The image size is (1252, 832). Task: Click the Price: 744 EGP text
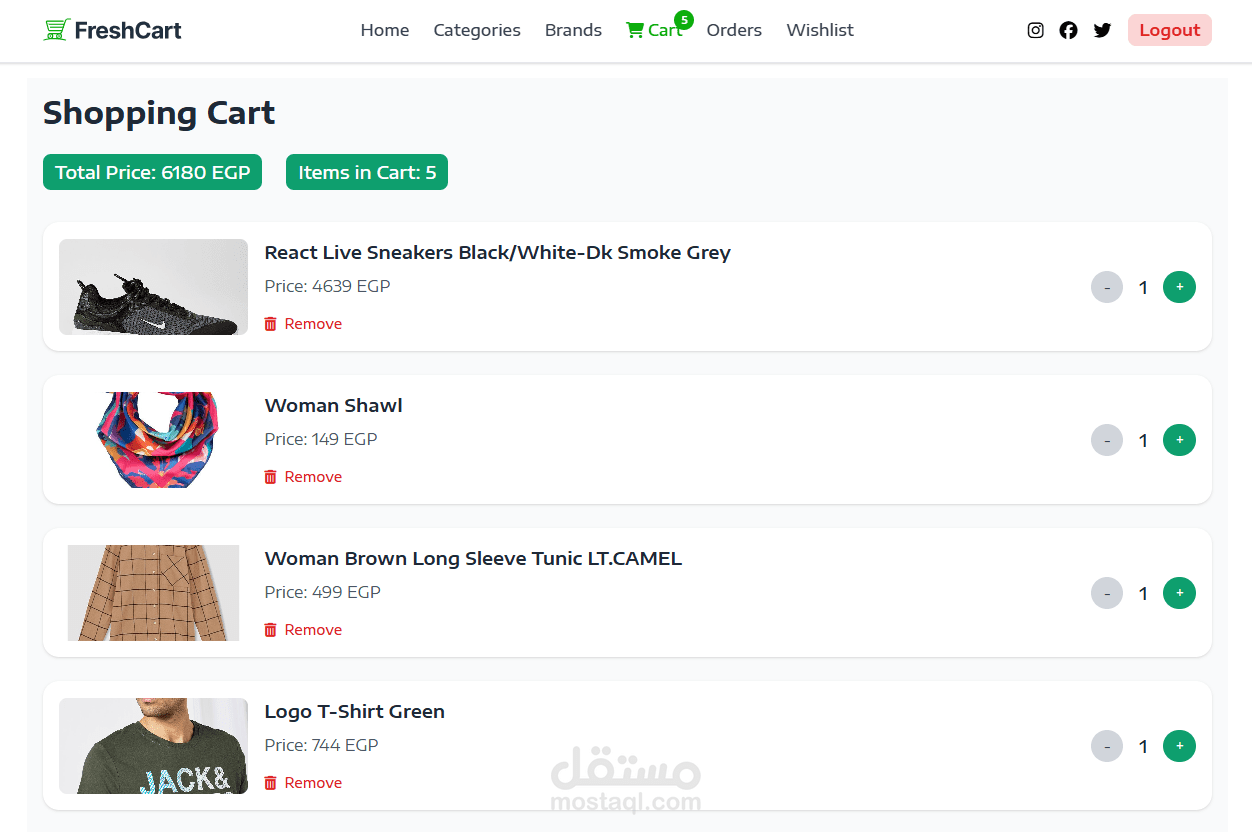coord(321,745)
